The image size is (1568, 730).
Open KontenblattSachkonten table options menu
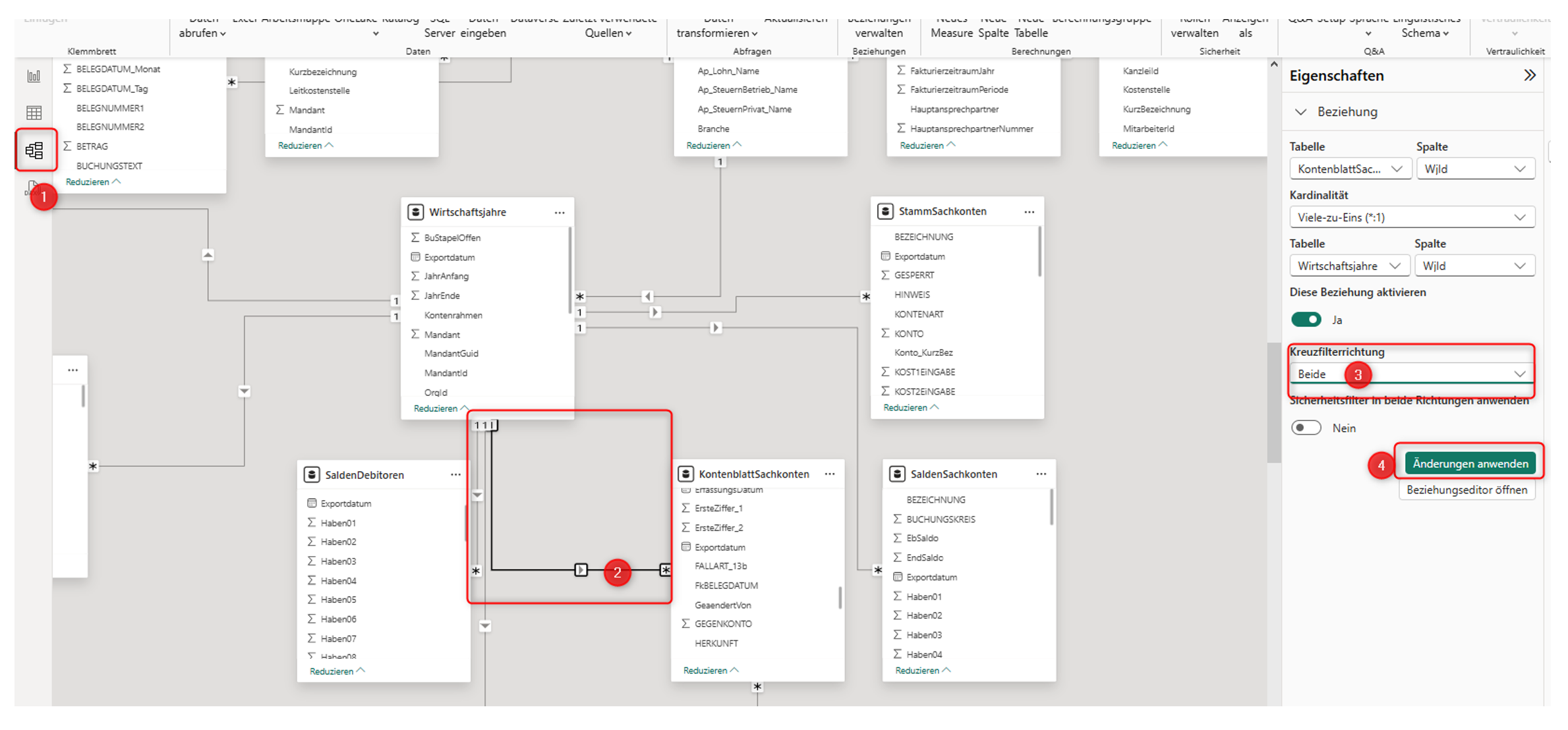click(x=830, y=474)
